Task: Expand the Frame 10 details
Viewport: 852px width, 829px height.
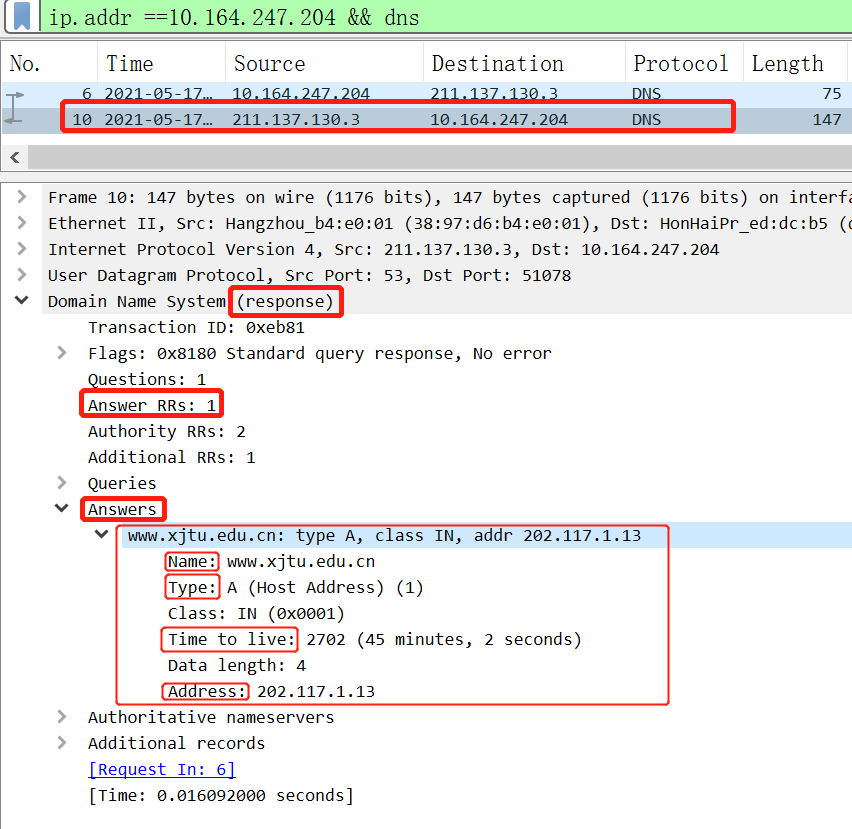Action: point(22,197)
